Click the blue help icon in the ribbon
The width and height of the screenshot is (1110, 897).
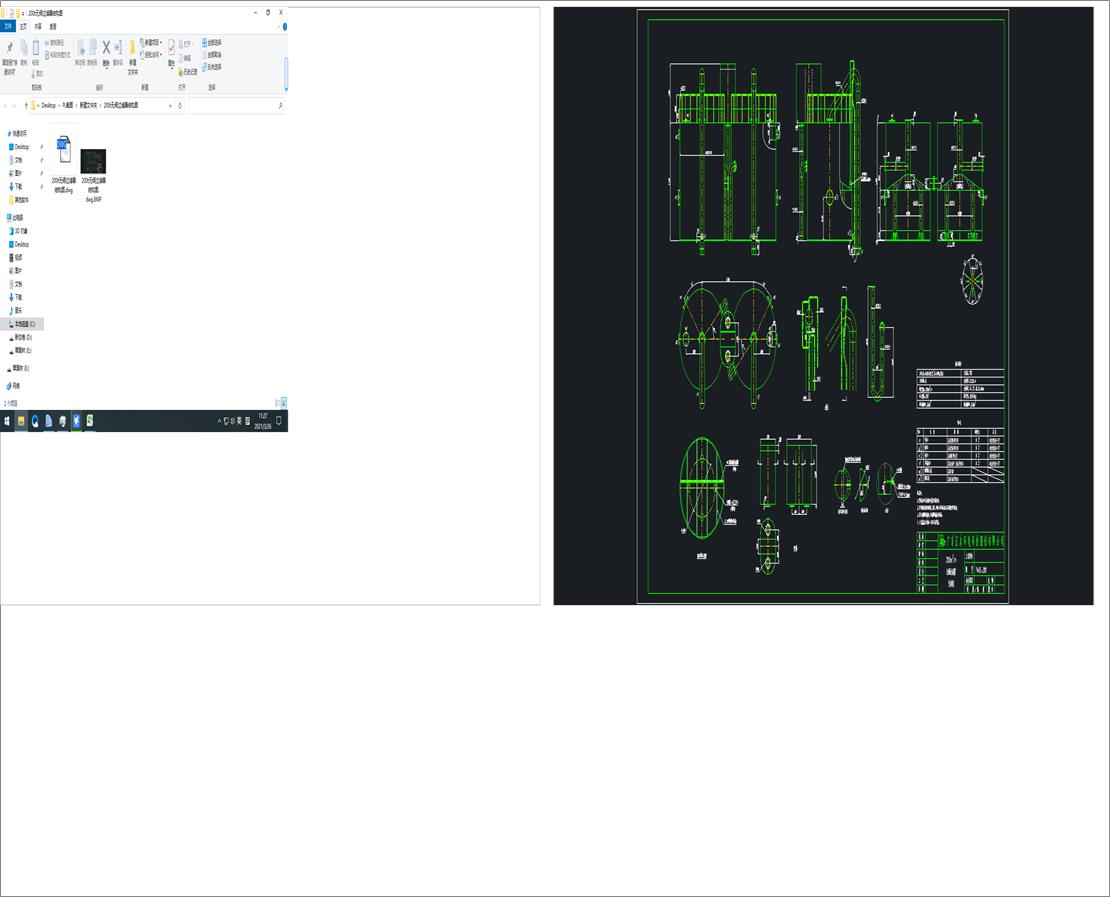click(x=285, y=26)
